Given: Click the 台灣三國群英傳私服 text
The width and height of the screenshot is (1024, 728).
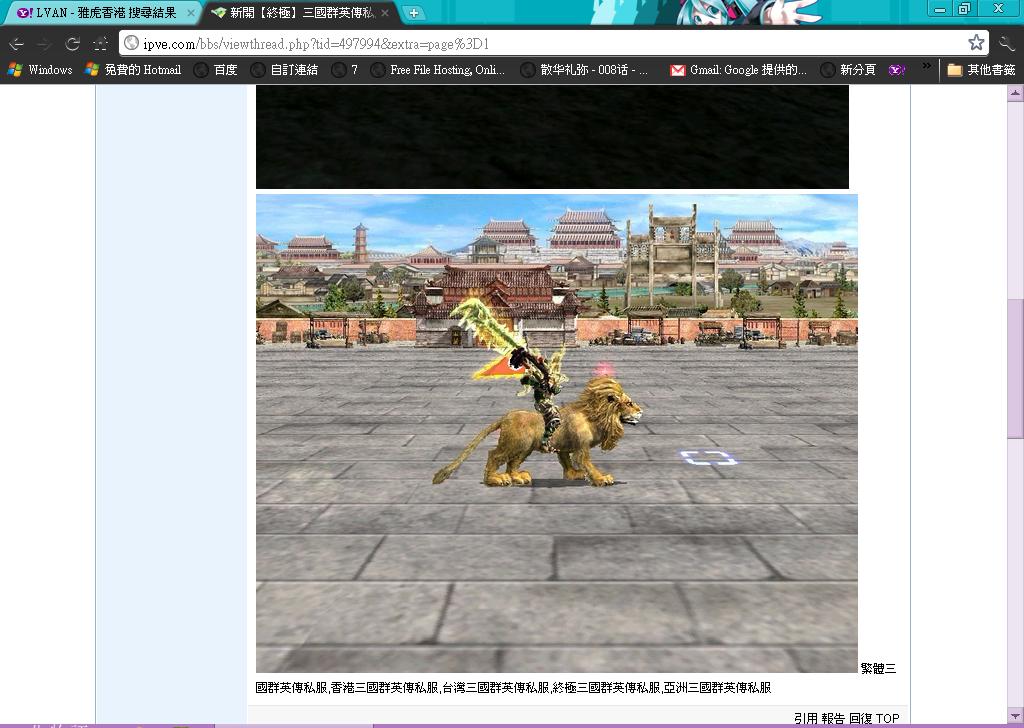Looking at the screenshot, I should (496, 688).
